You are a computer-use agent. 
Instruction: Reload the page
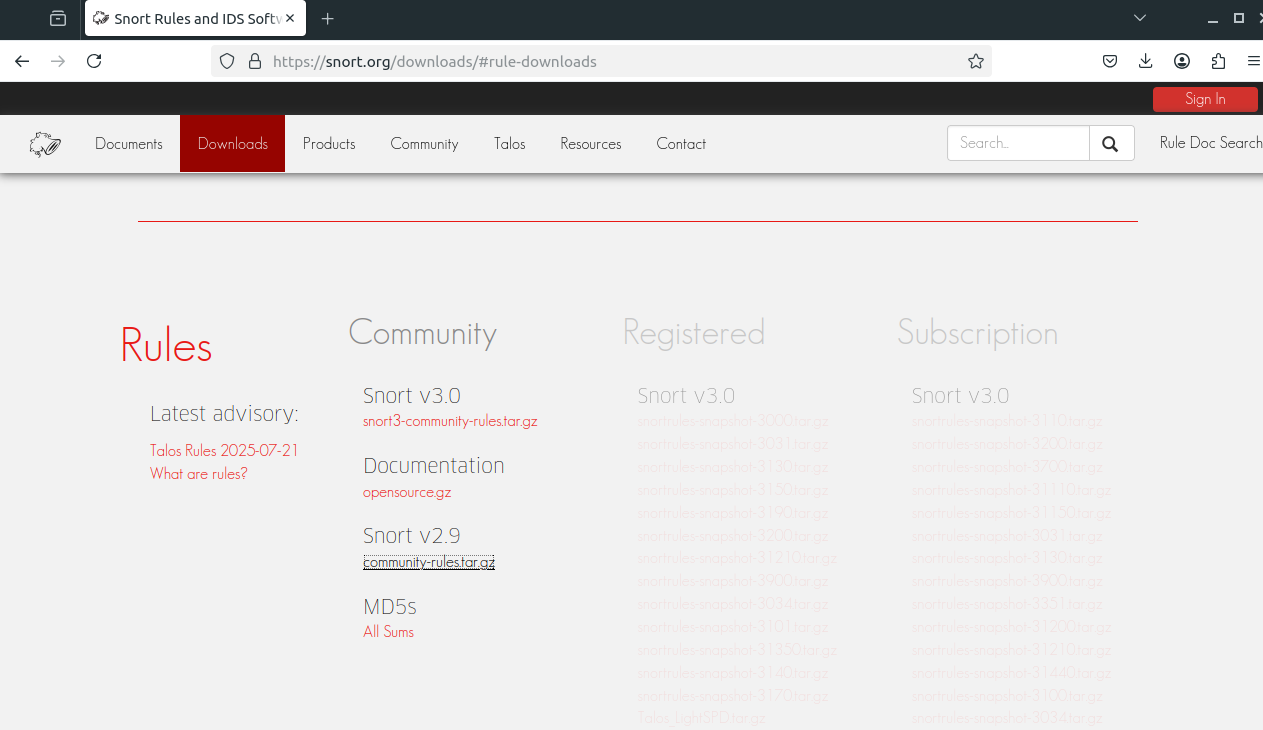(x=94, y=61)
